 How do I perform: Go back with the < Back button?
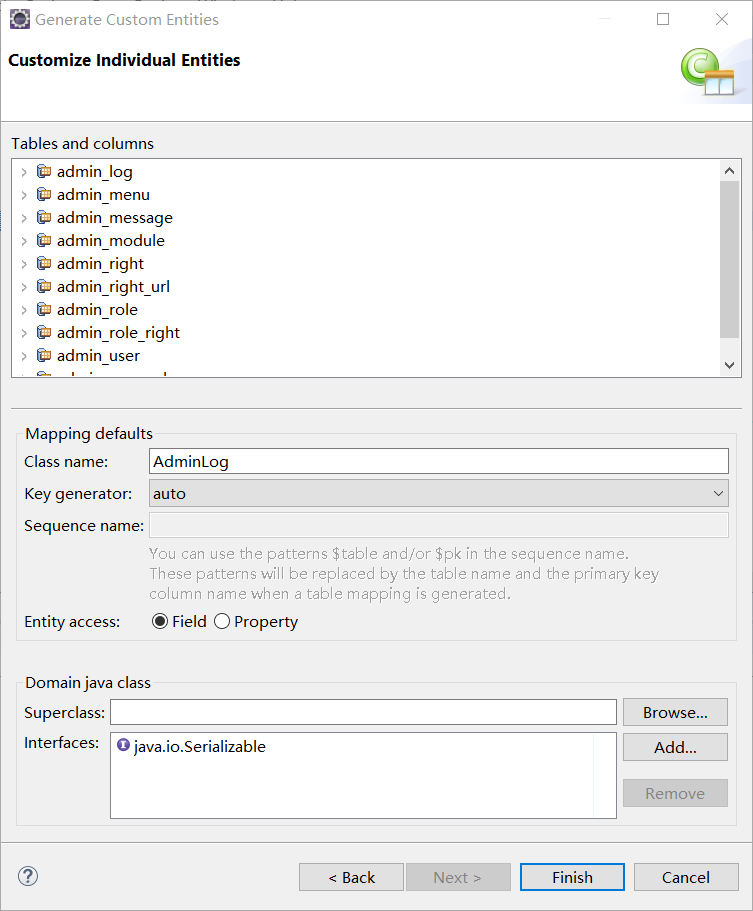coord(351,877)
